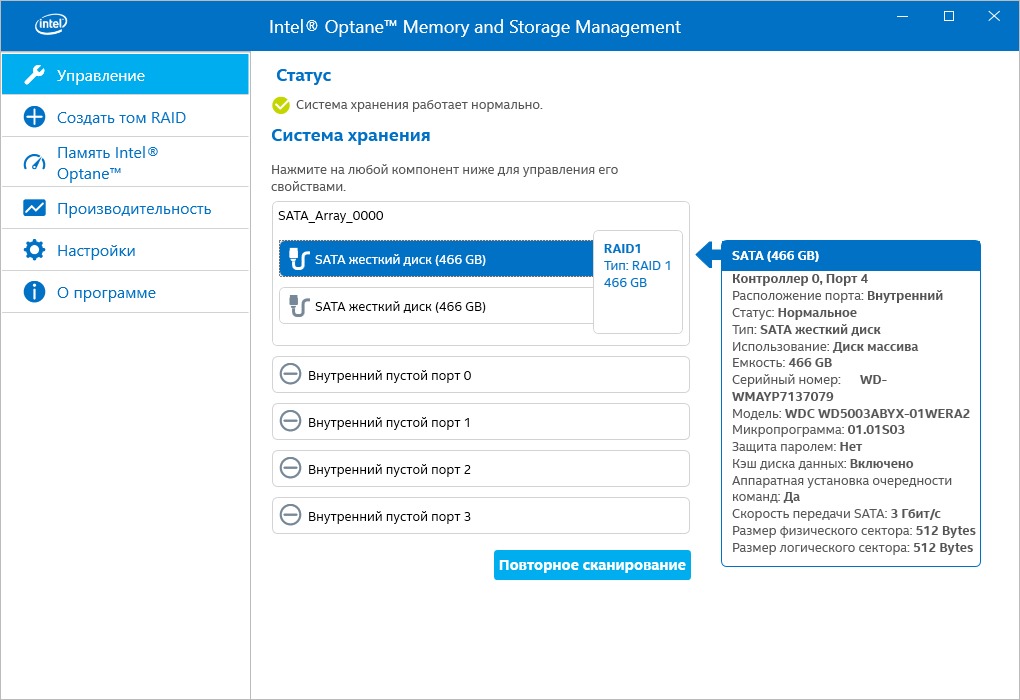Image resolution: width=1020 pixels, height=700 pixels.
Task: Click the info icon beside О программе
Action: pyautogui.click(x=34, y=292)
